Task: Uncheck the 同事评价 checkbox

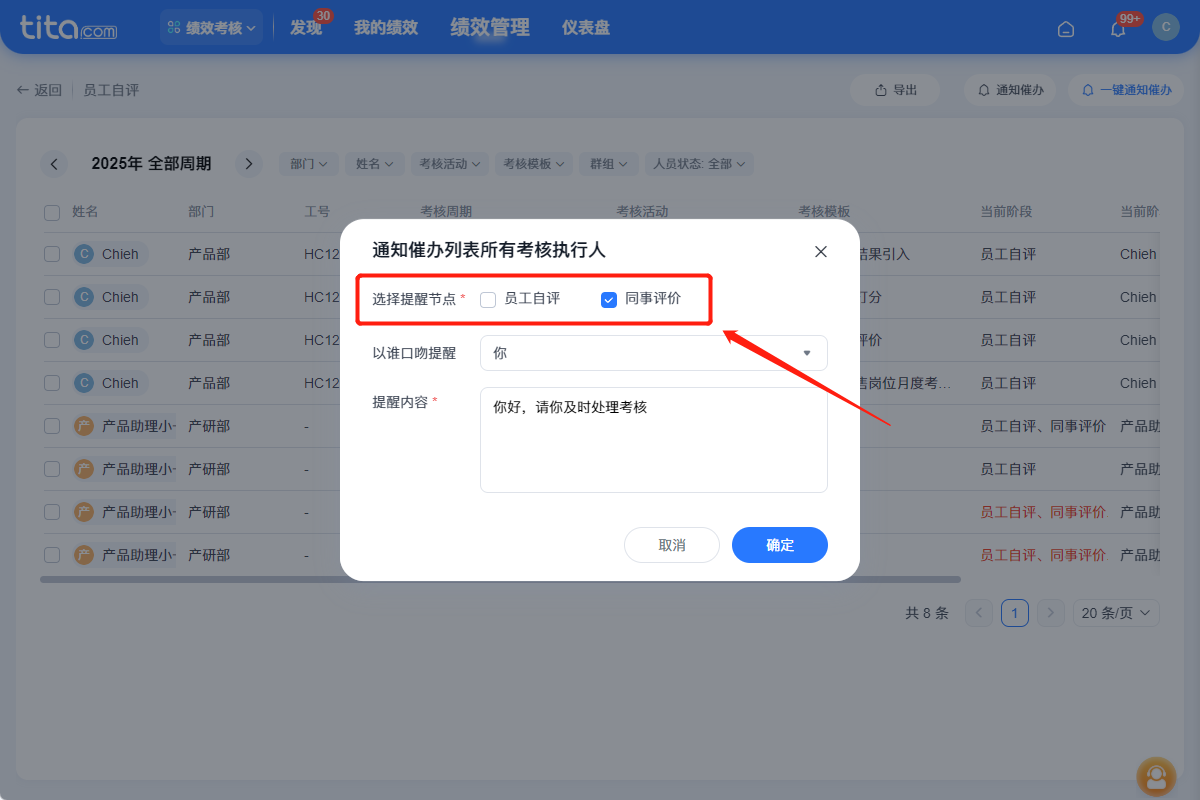Action: (608, 299)
